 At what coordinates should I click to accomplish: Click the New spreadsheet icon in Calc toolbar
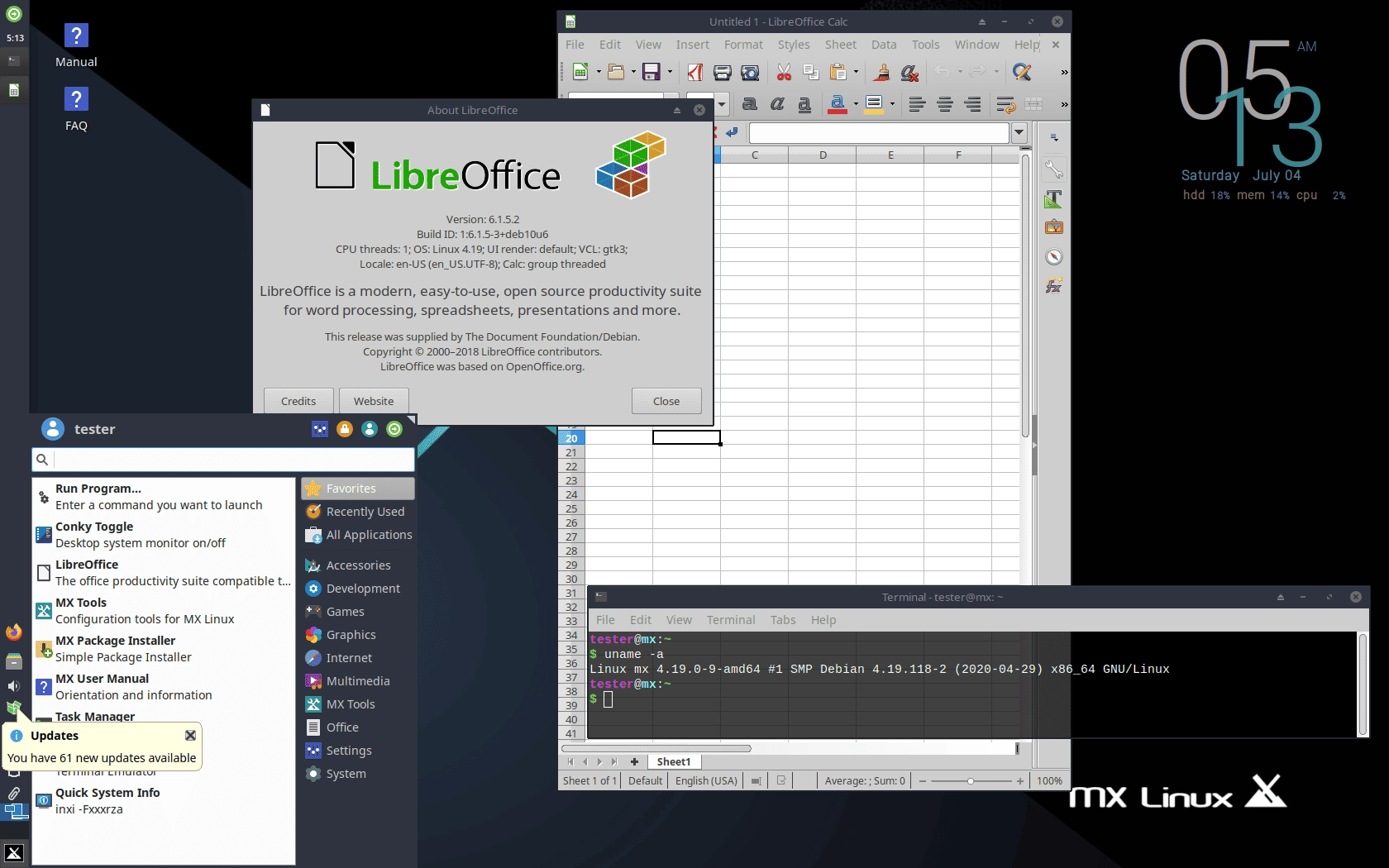point(580,72)
